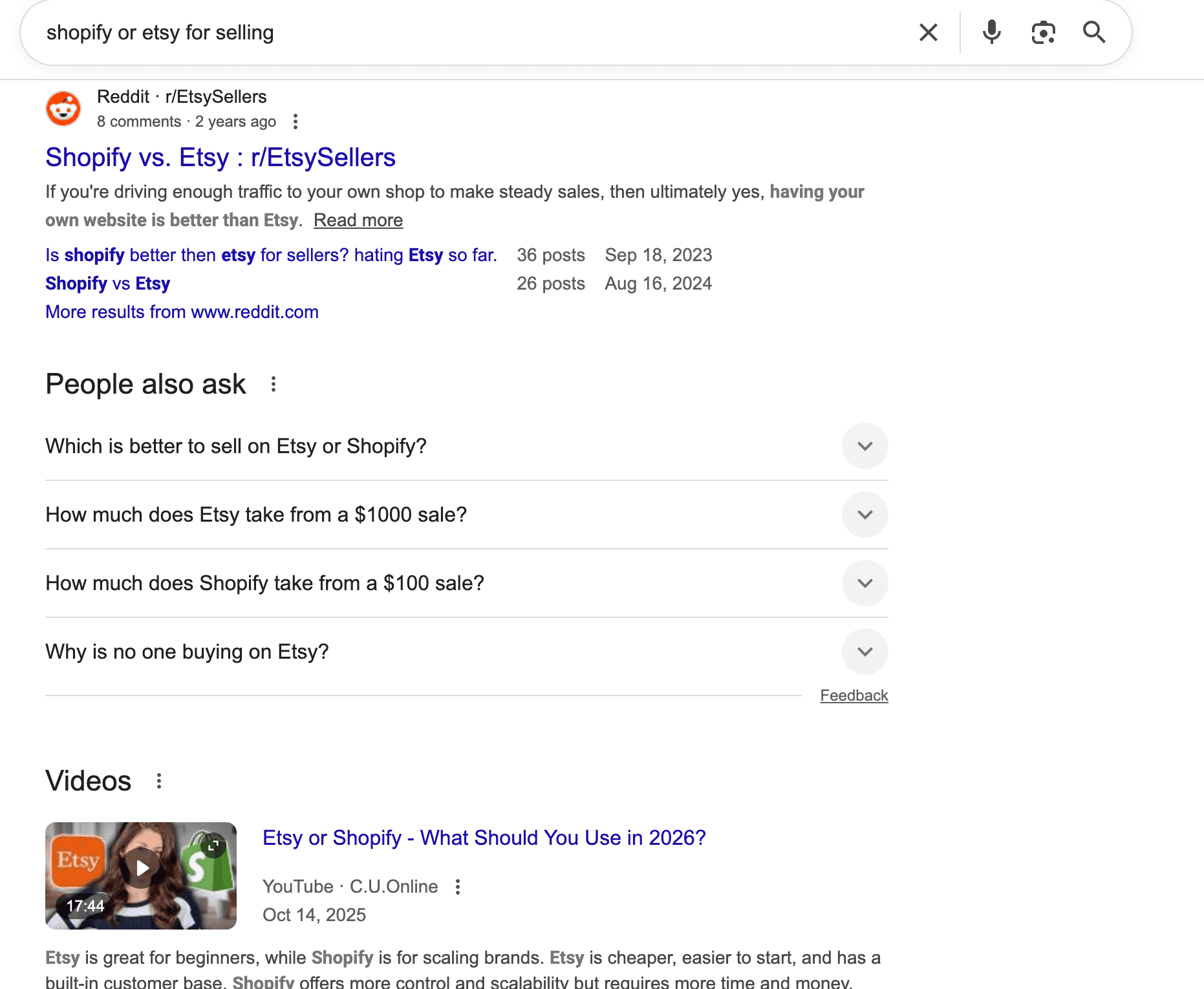Start a voice search with the microphone icon
This screenshot has width=1204, height=989.
point(991,32)
